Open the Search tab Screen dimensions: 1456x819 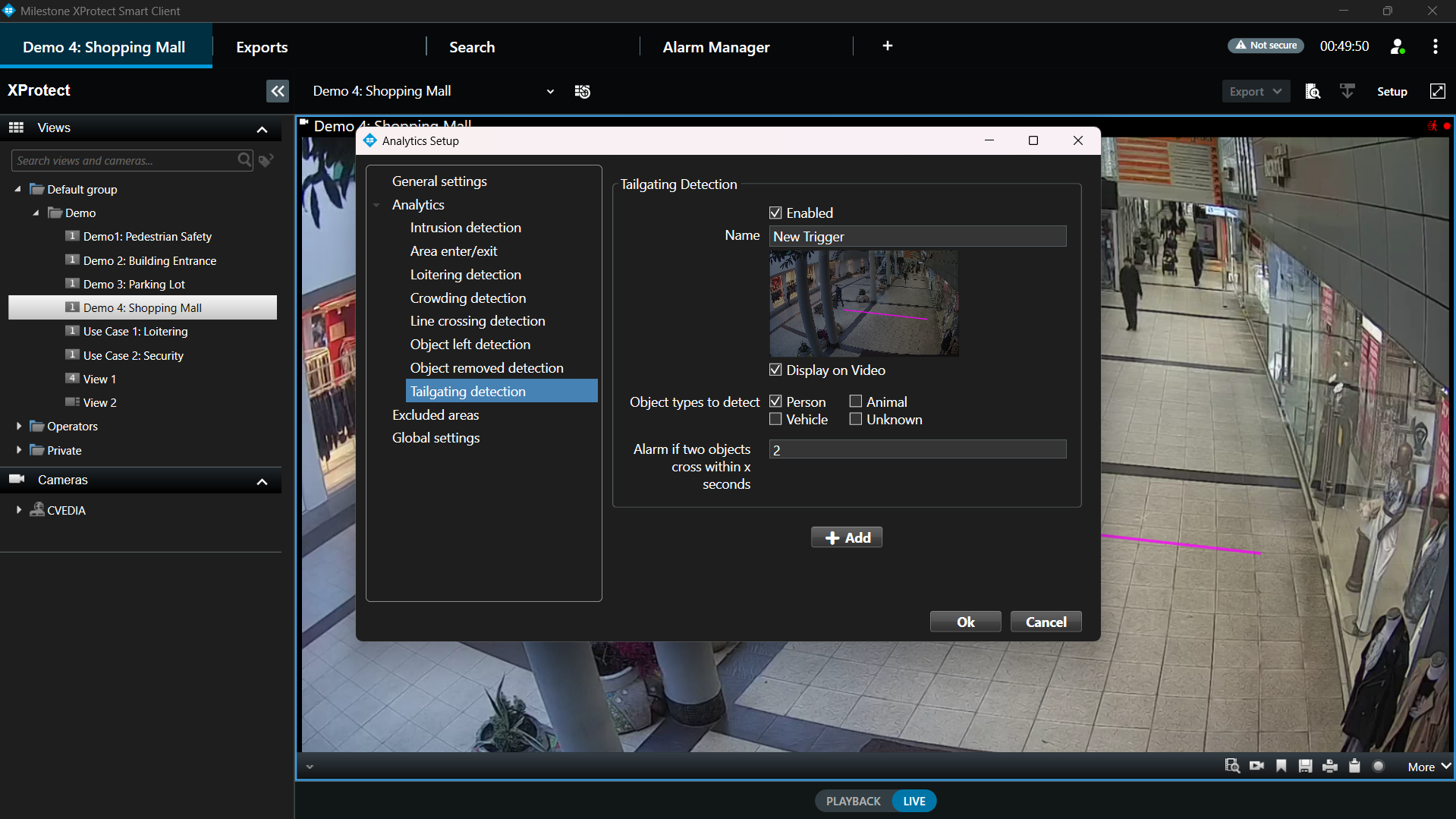(472, 47)
